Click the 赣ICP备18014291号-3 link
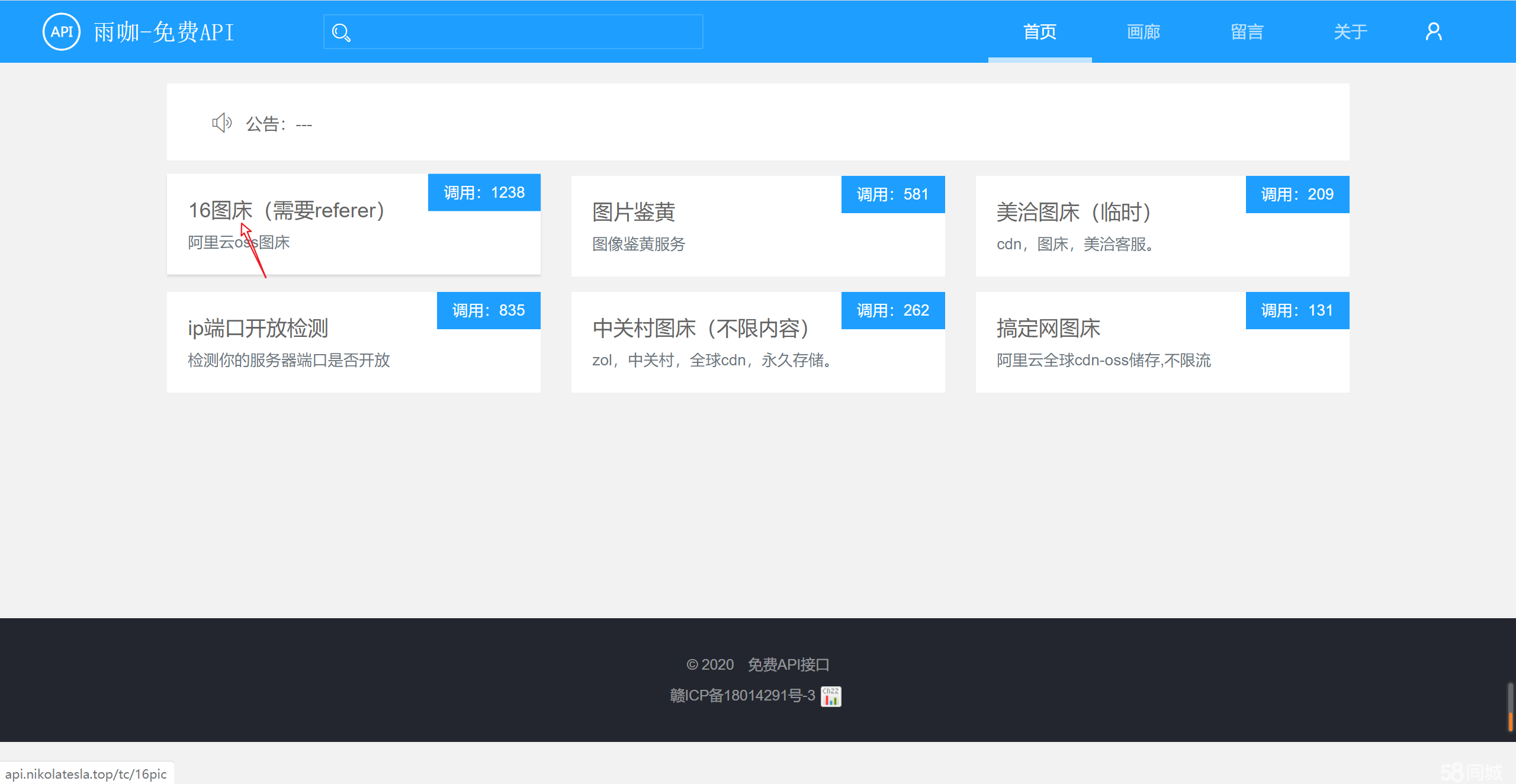Image resolution: width=1516 pixels, height=784 pixels. click(x=742, y=696)
